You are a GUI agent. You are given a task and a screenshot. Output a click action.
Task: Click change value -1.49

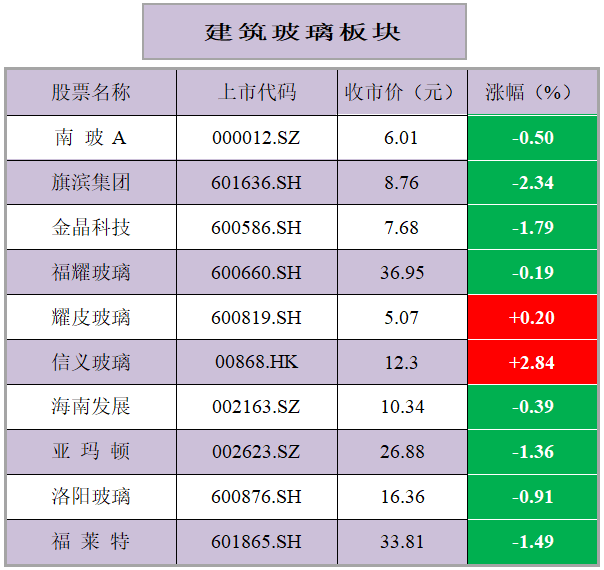click(533, 542)
